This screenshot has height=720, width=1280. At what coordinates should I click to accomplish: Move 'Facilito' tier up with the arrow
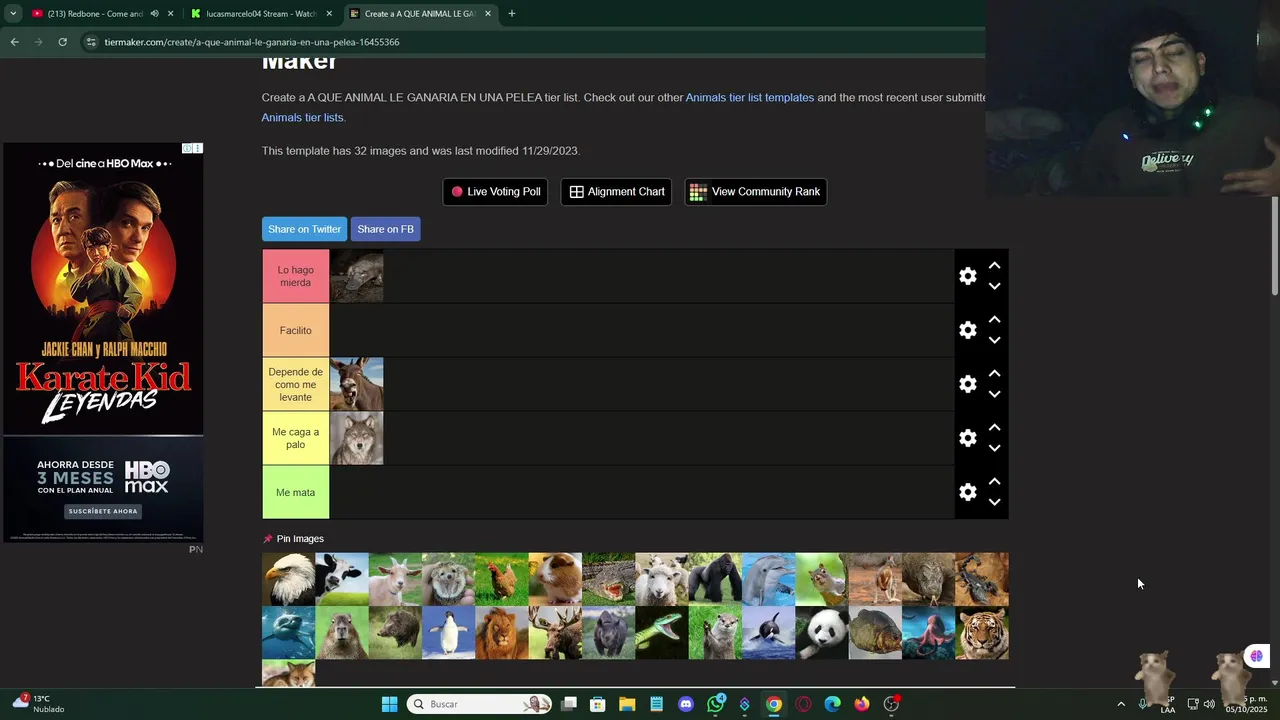tap(994, 320)
